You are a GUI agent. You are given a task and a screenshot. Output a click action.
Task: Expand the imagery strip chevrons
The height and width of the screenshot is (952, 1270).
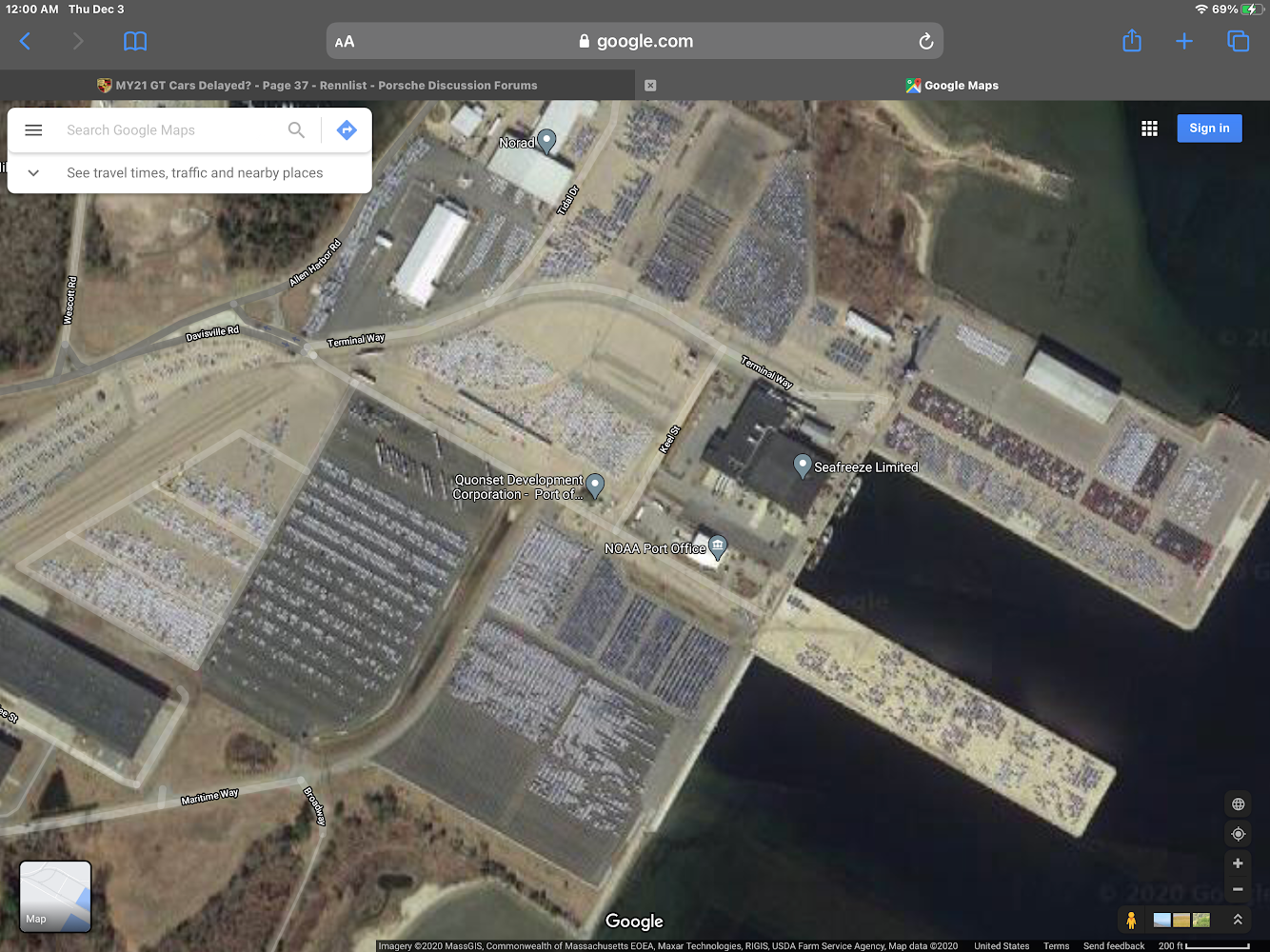(x=1238, y=920)
